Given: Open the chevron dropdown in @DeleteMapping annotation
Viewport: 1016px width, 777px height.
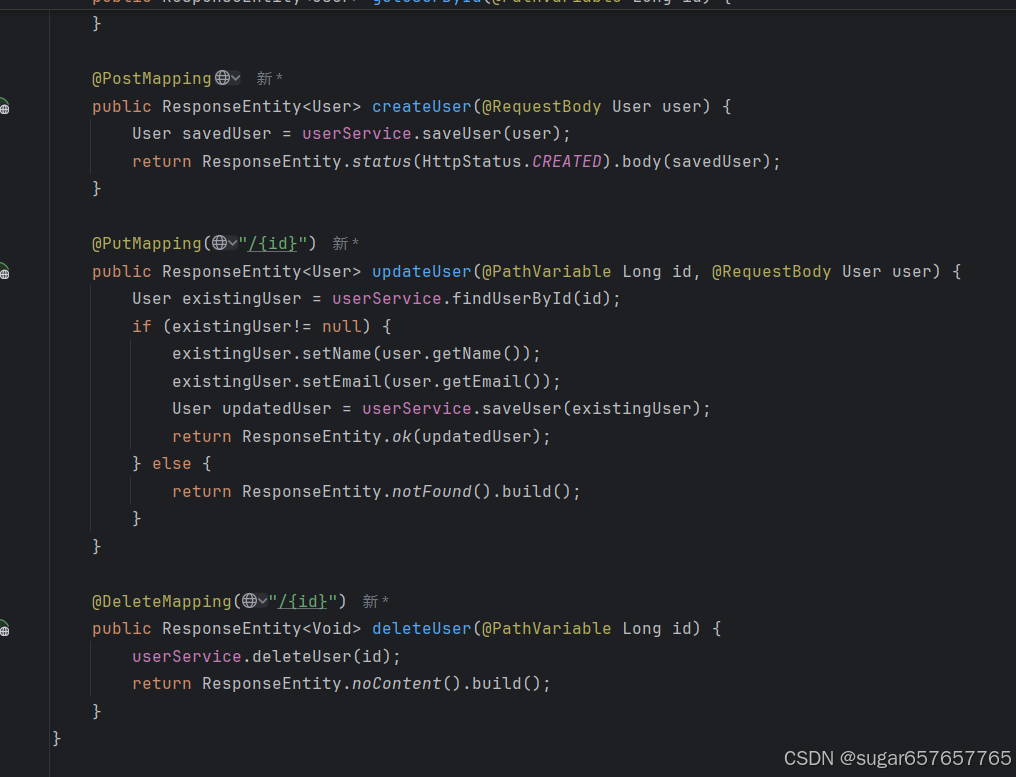Looking at the screenshot, I should (x=262, y=601).
